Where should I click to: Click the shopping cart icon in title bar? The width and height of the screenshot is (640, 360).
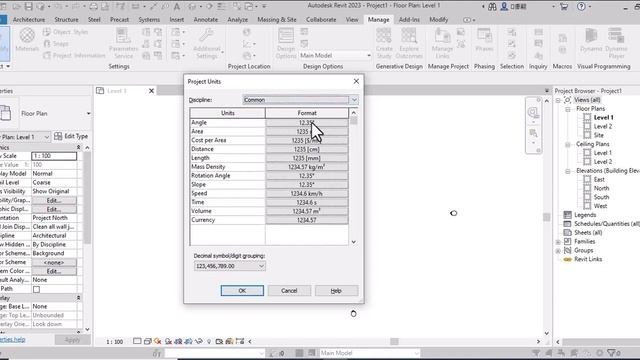(564, 6)
